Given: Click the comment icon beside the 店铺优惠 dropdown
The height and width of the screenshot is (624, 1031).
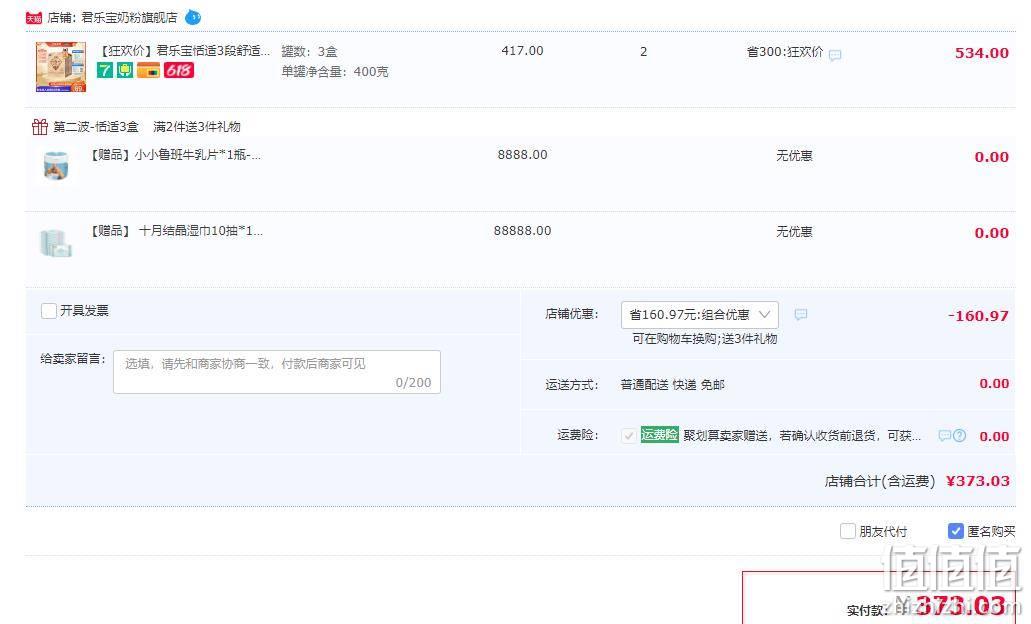Looking at the screenshot, I should pos(800,314).
